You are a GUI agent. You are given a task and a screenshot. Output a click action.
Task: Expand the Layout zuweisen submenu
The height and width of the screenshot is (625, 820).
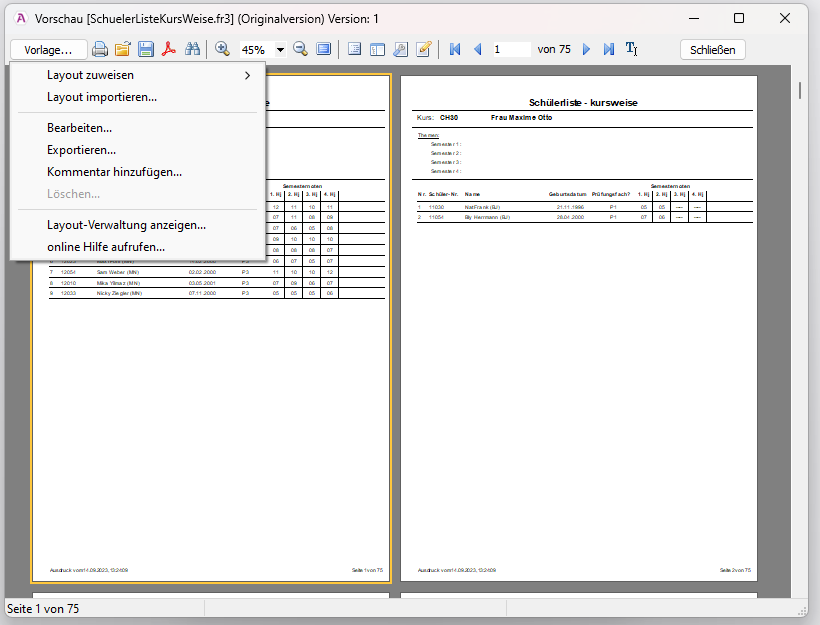point(137,75)
